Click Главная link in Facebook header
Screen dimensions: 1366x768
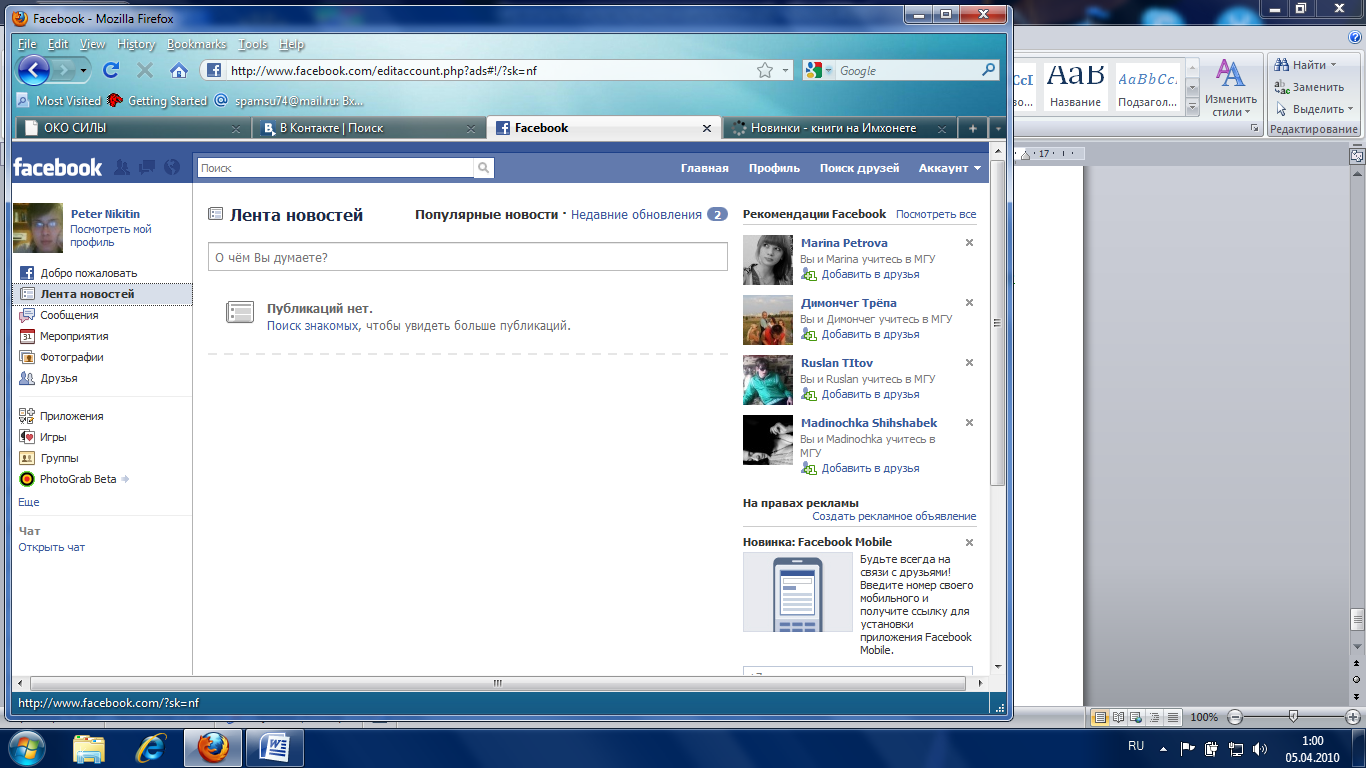click(x=705, y=168)
